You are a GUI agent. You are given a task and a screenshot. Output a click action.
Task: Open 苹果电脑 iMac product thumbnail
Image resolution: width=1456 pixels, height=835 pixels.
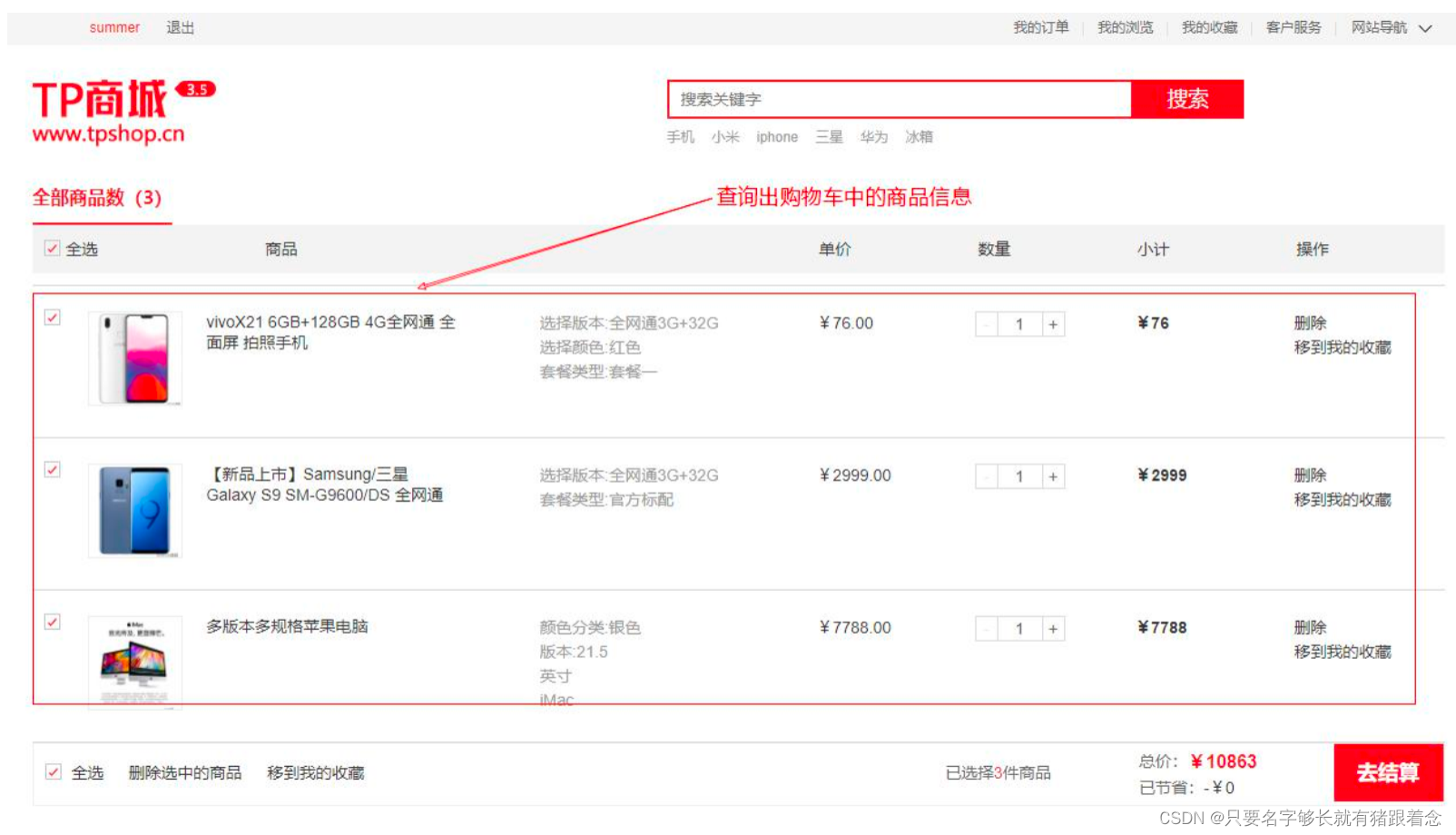135,662
